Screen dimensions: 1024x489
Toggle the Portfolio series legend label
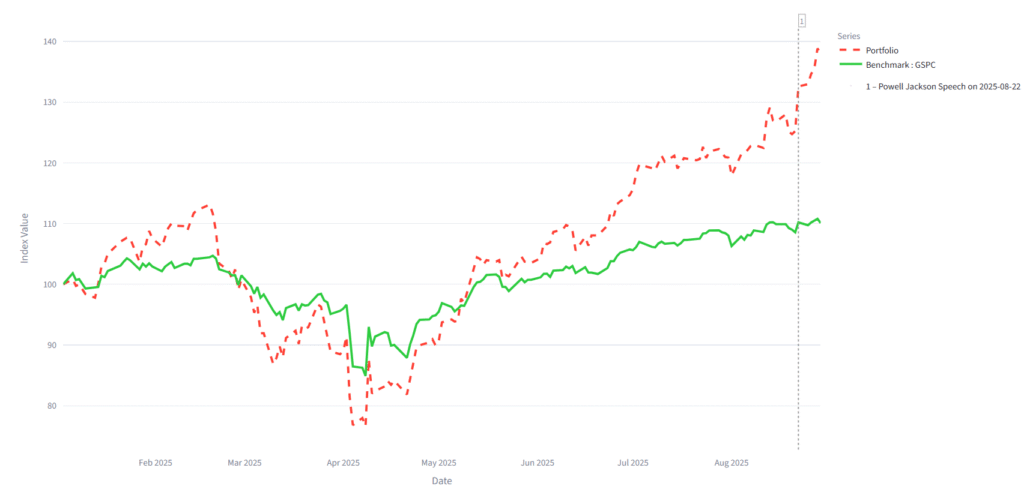click(883, 50)
